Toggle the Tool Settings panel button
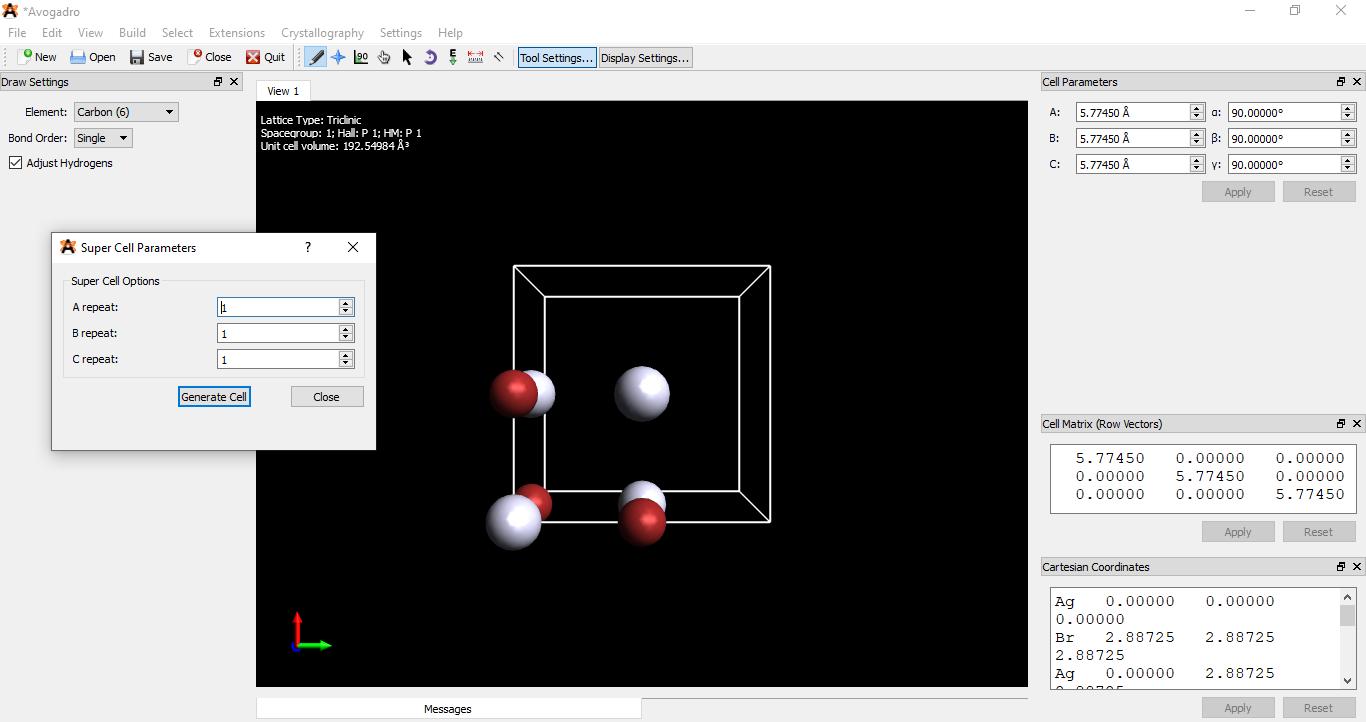Viewport: 1366px width, 722px height. [x=556, y=58]
